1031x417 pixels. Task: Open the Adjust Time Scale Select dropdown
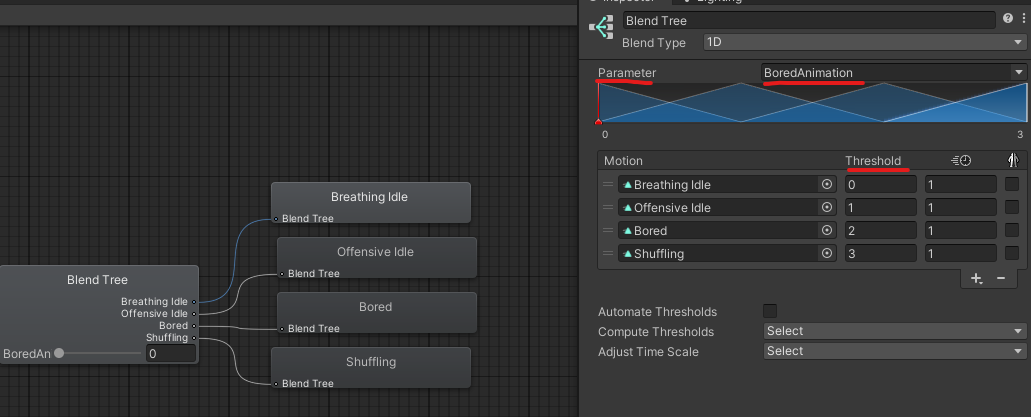coord(895,351)
